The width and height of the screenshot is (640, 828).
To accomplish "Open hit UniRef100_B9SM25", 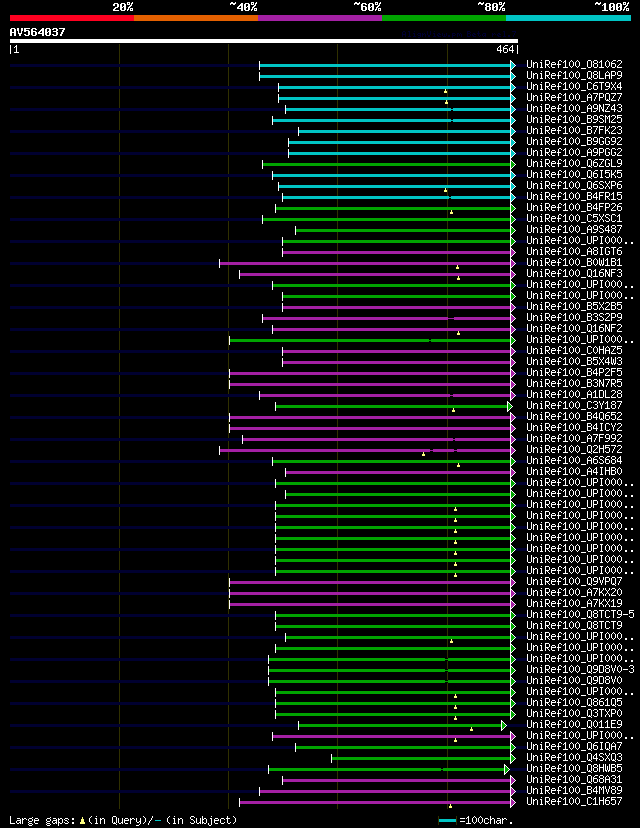I will (x=574, y=119).
